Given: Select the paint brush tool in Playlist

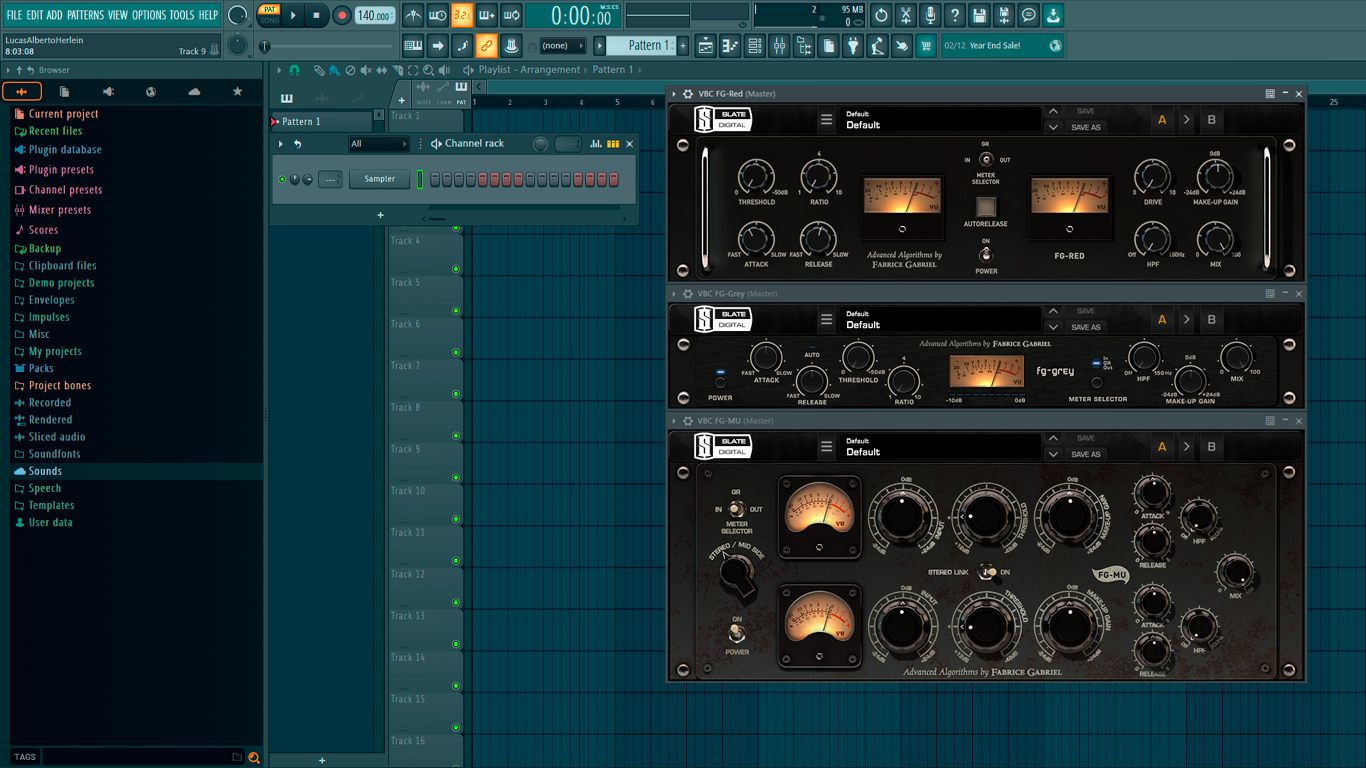Looking at the screenshot, I should tap(334, 70).
